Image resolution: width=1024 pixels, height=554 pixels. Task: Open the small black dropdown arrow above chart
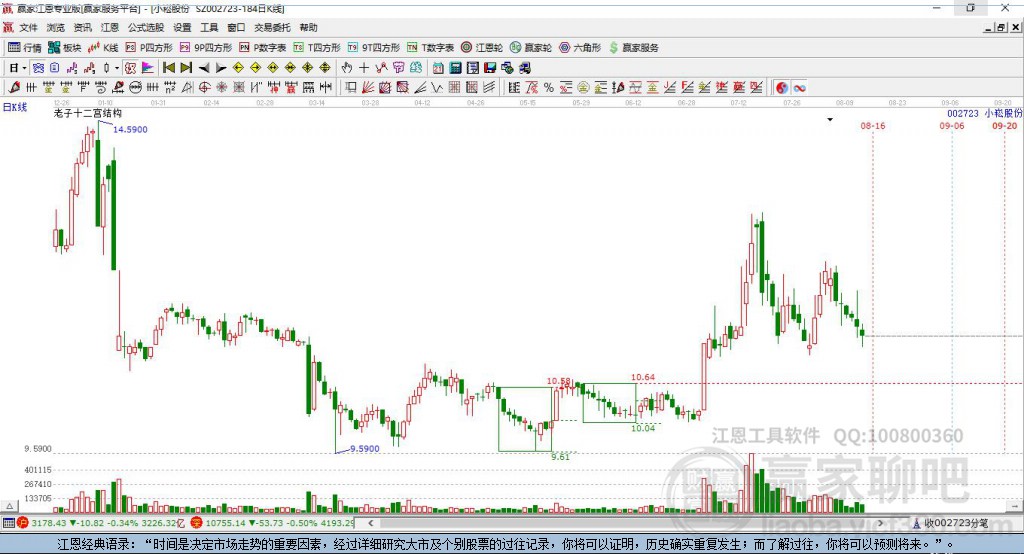tap(830, 120)
